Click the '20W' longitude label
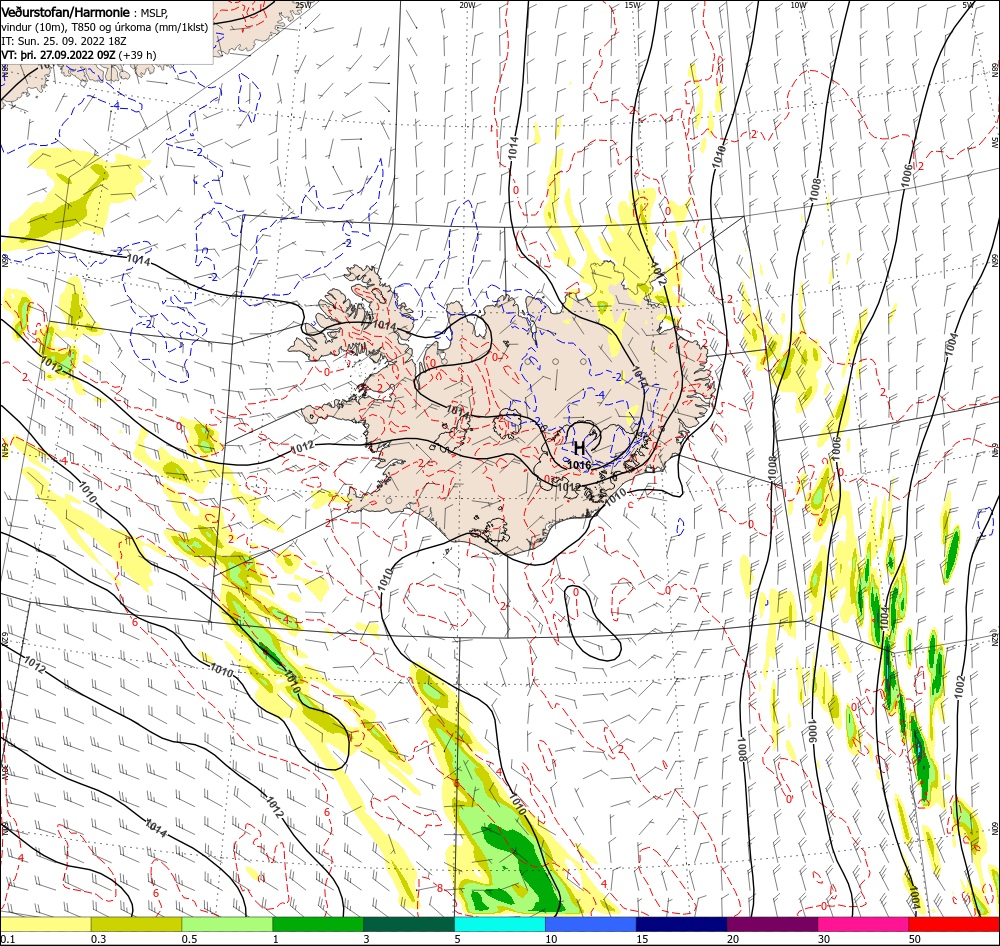This screenshot has width=1000, height=946. tap(467, 5)
